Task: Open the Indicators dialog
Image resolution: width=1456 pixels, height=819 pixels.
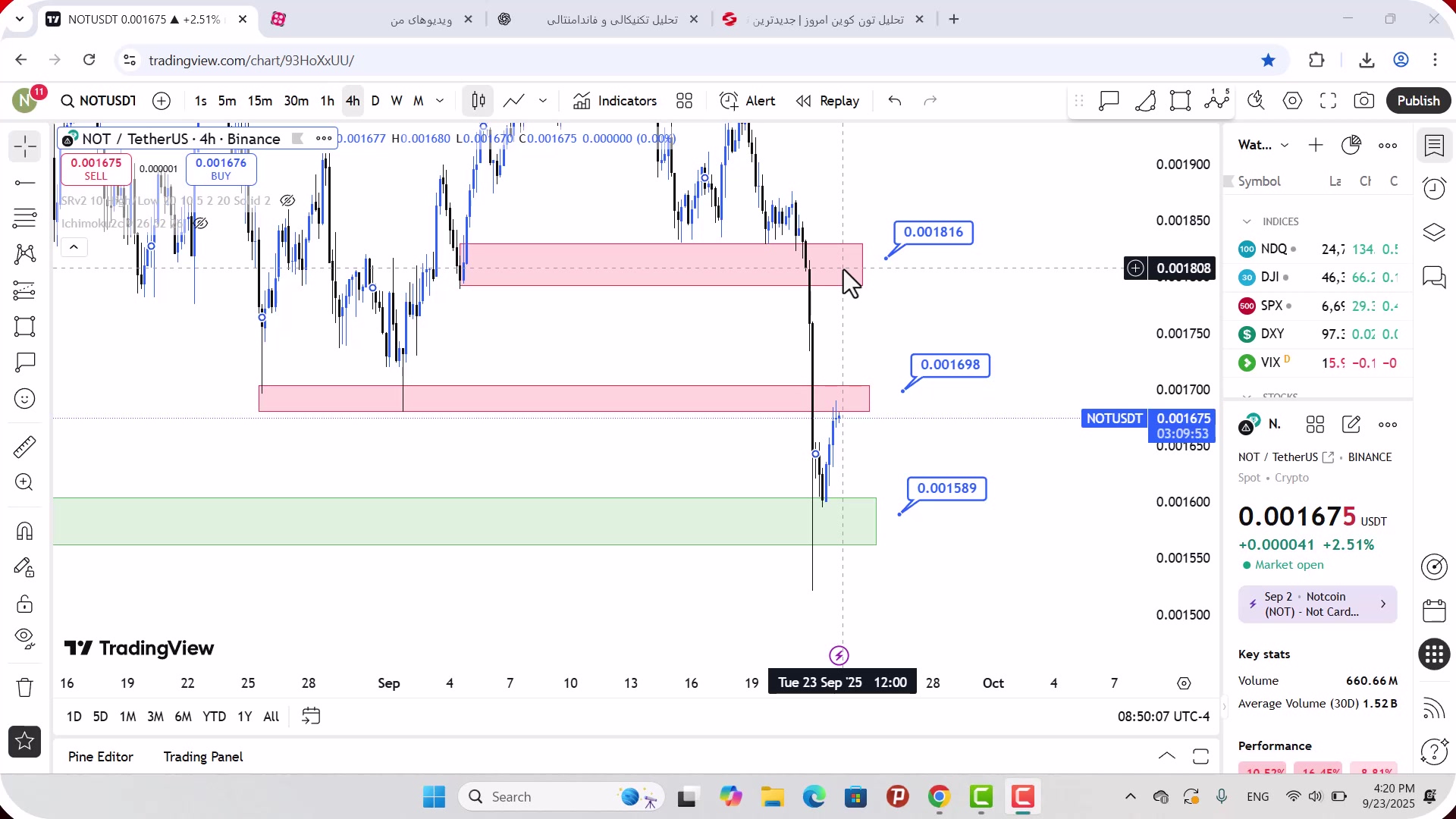Action: tap(615, 101)
